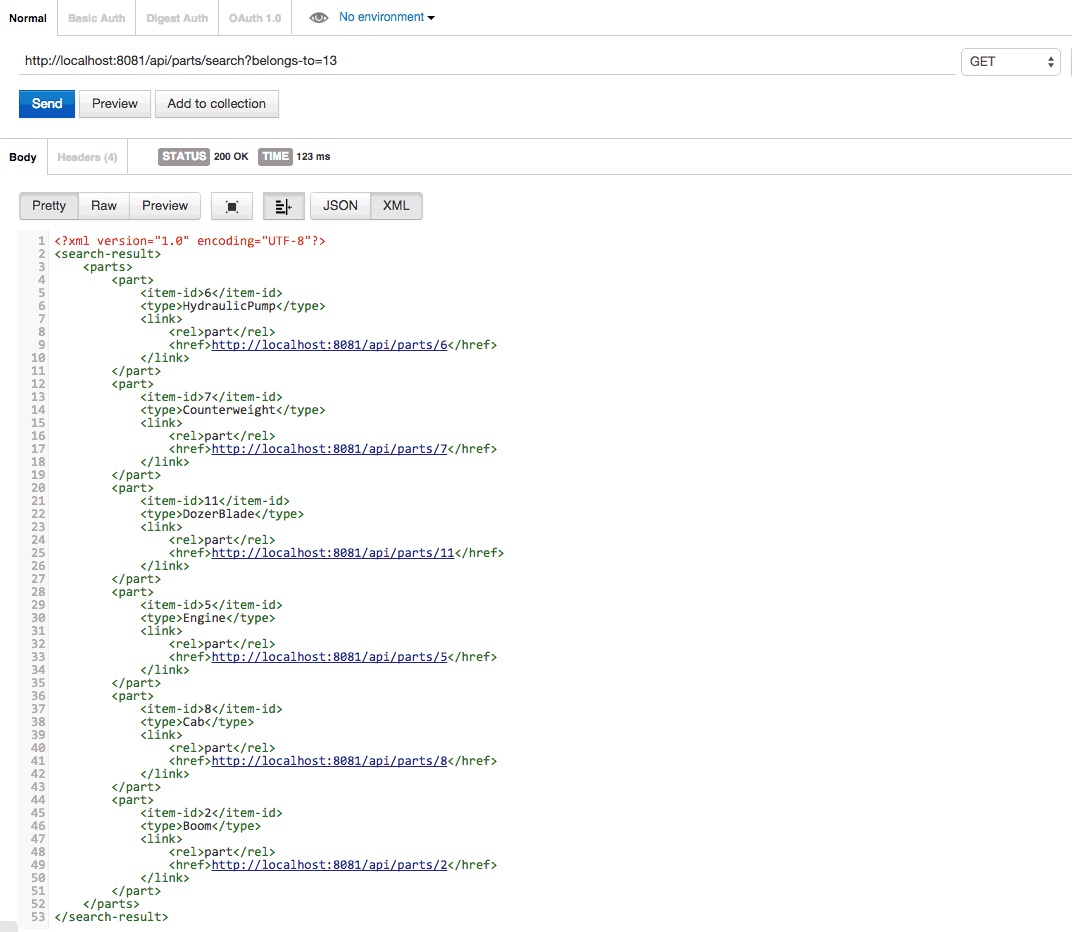Click the request URL input field
1072x932 pixels.
(485, 61)
